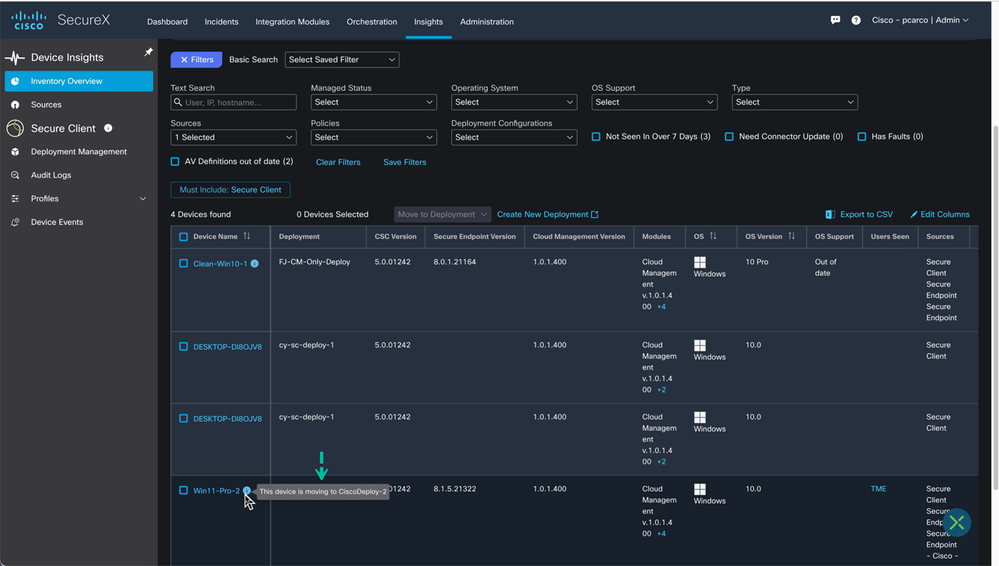The image size is (999, 566).
Task: Pin the Device Insights sidebar
Action: tap(148, 52)
